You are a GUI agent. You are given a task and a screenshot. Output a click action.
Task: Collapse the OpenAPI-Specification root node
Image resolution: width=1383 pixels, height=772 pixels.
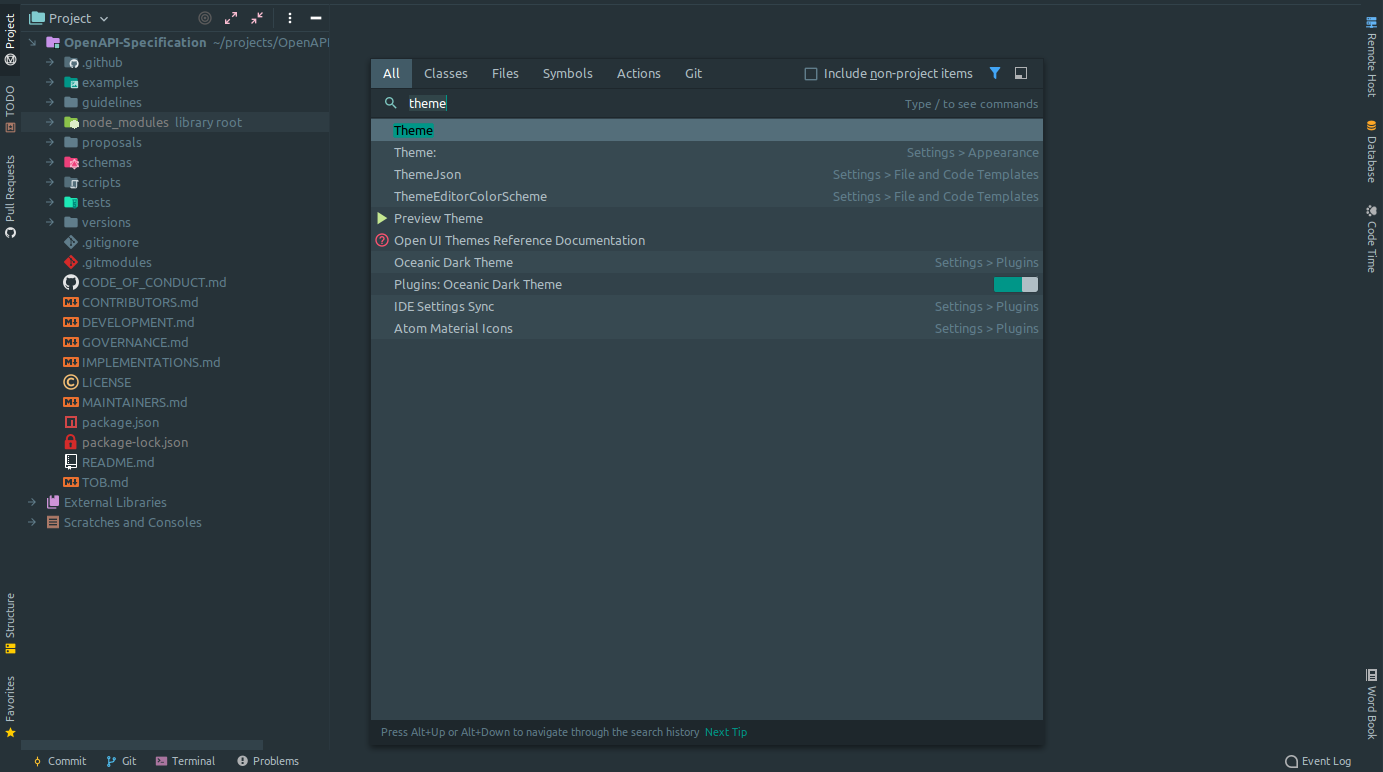point(32,42)
